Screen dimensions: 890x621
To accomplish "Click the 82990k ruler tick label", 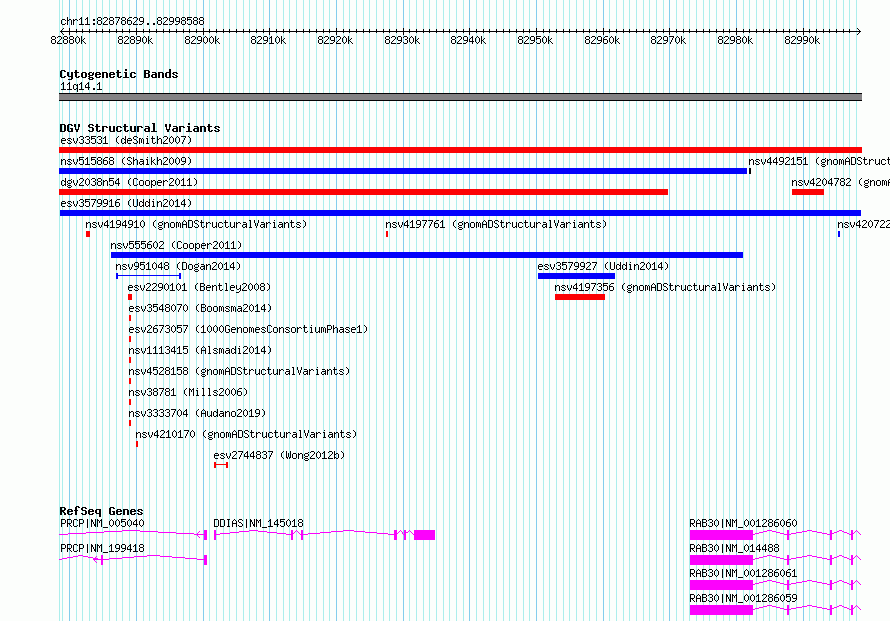I will coord(801,40).
